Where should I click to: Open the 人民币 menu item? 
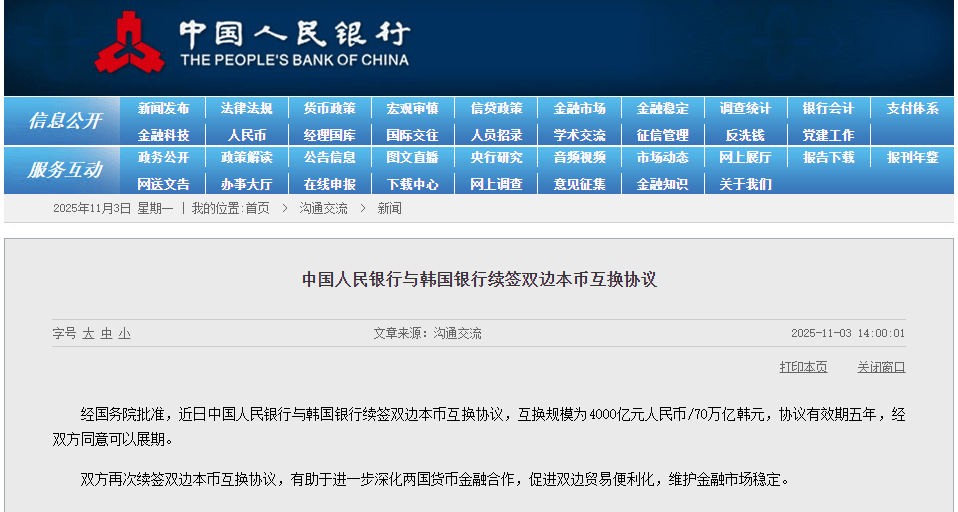point(247,135)
